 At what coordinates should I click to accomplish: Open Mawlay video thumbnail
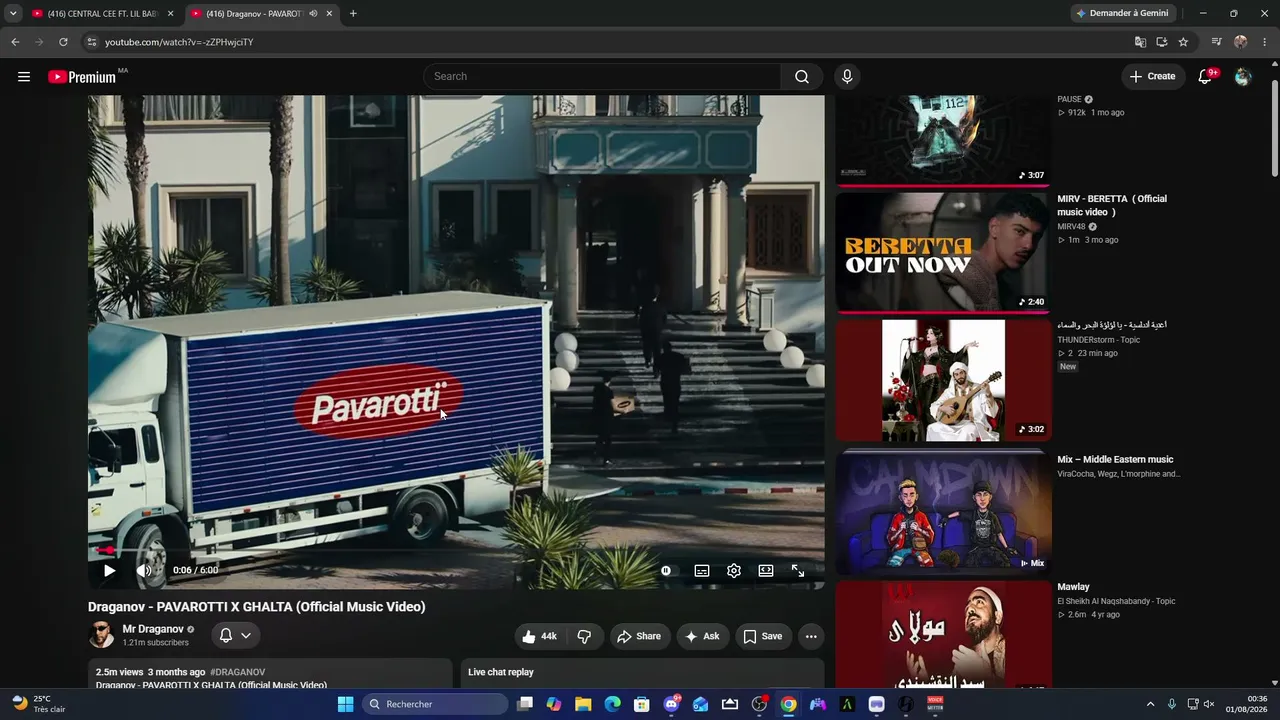[943, 634]
